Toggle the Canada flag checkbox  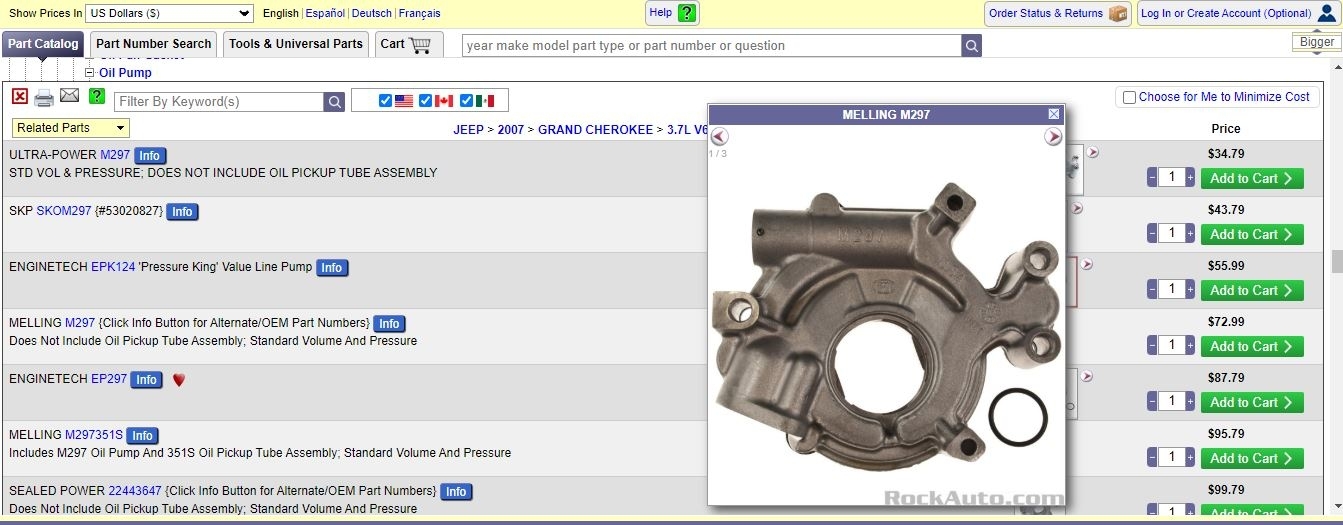pyautogui.click(x=426, y=101)
